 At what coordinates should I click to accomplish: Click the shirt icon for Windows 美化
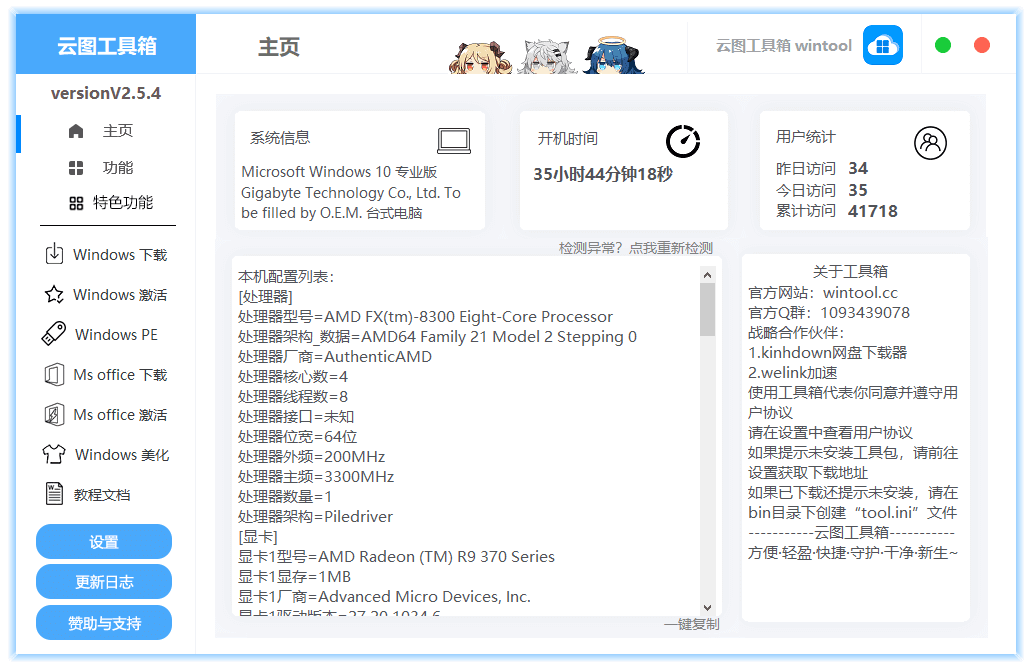[54, 455]
